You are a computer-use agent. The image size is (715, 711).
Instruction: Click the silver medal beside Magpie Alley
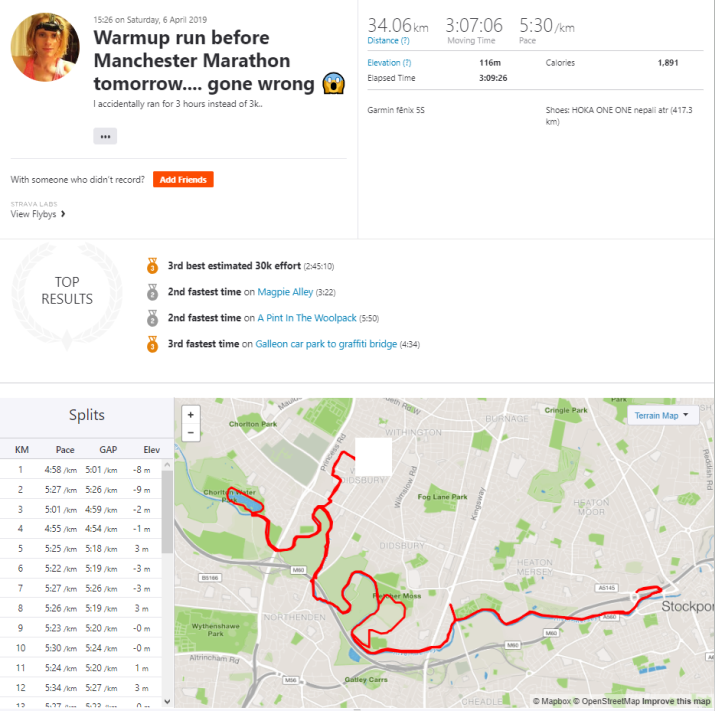click(153, 292)
